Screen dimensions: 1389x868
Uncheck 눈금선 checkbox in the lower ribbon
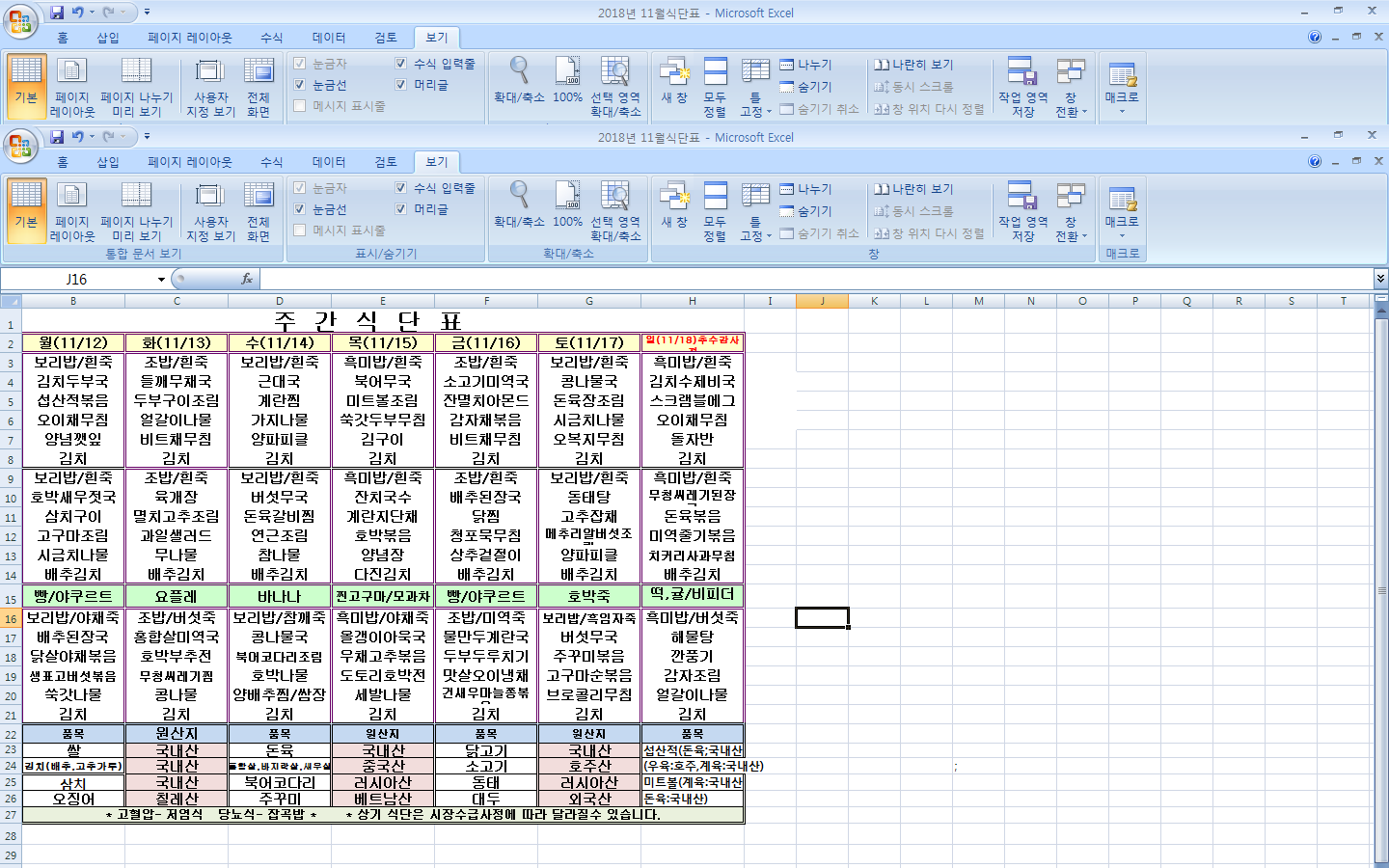point(300,209)
